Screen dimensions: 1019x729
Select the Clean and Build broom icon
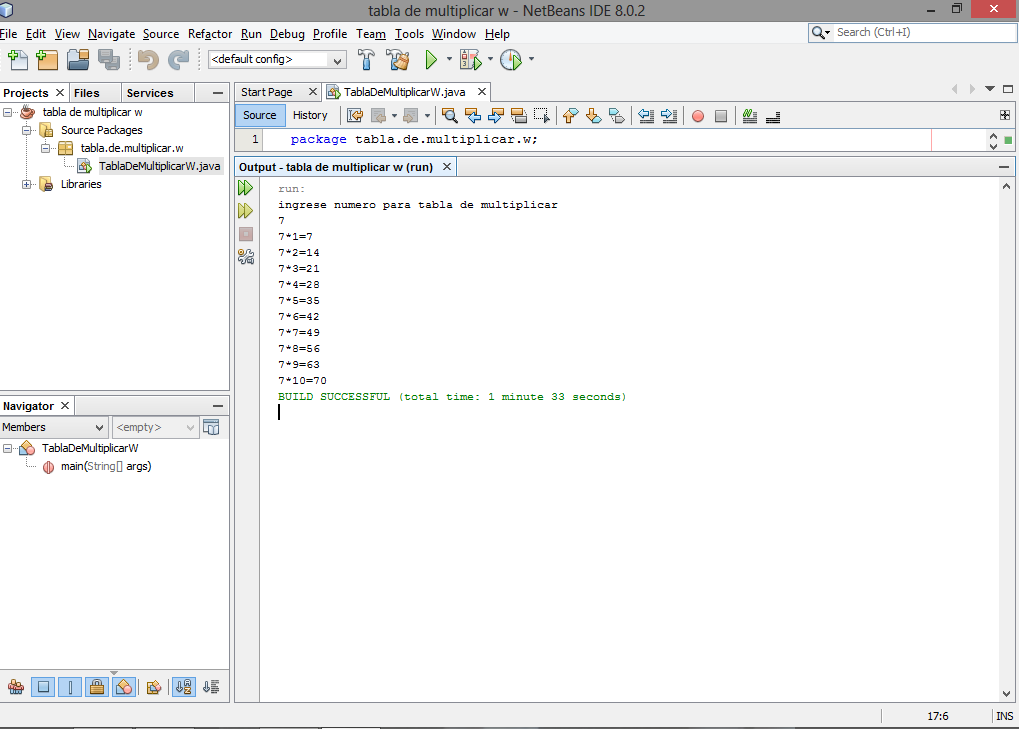tap(396, 59)
